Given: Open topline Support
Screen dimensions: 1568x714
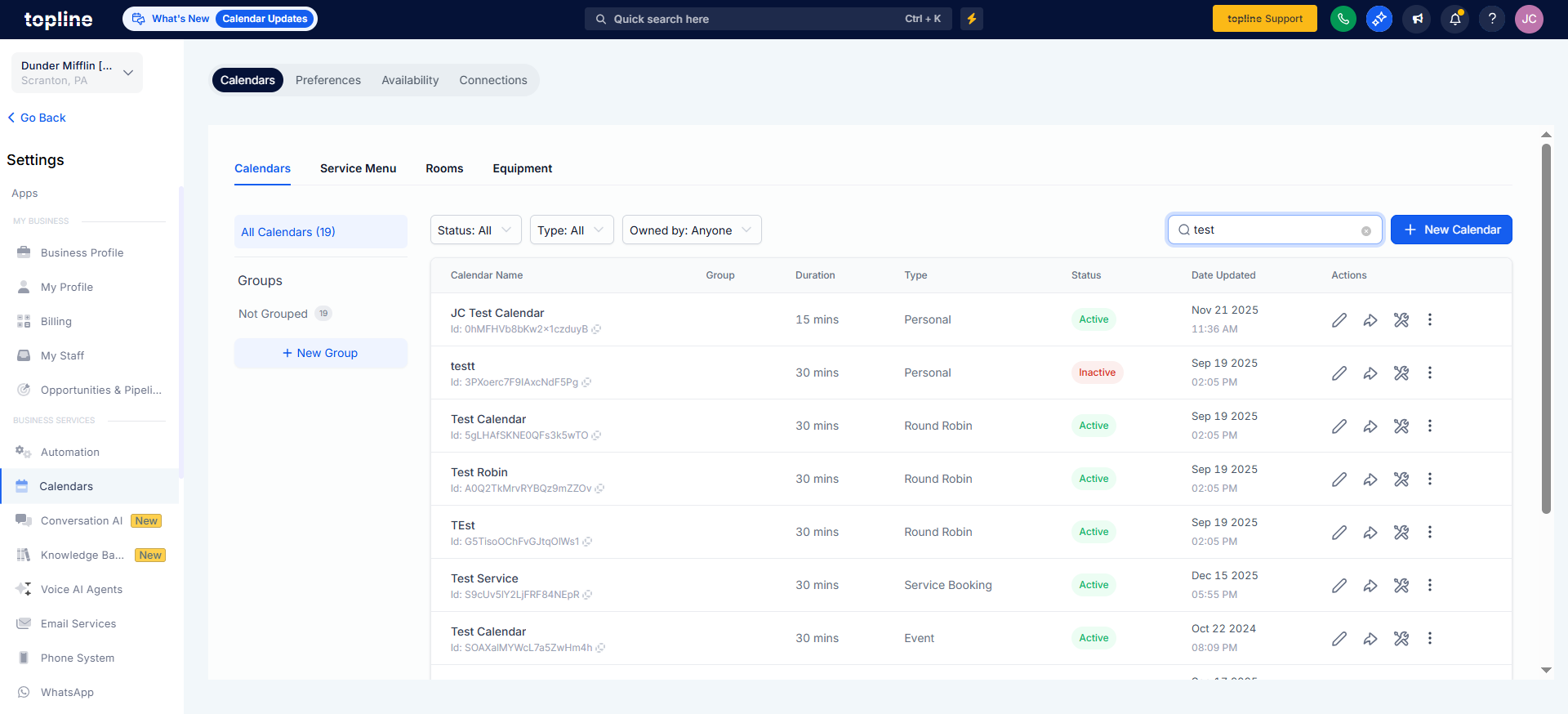Looking at the screenshot, I should 1265,19.
